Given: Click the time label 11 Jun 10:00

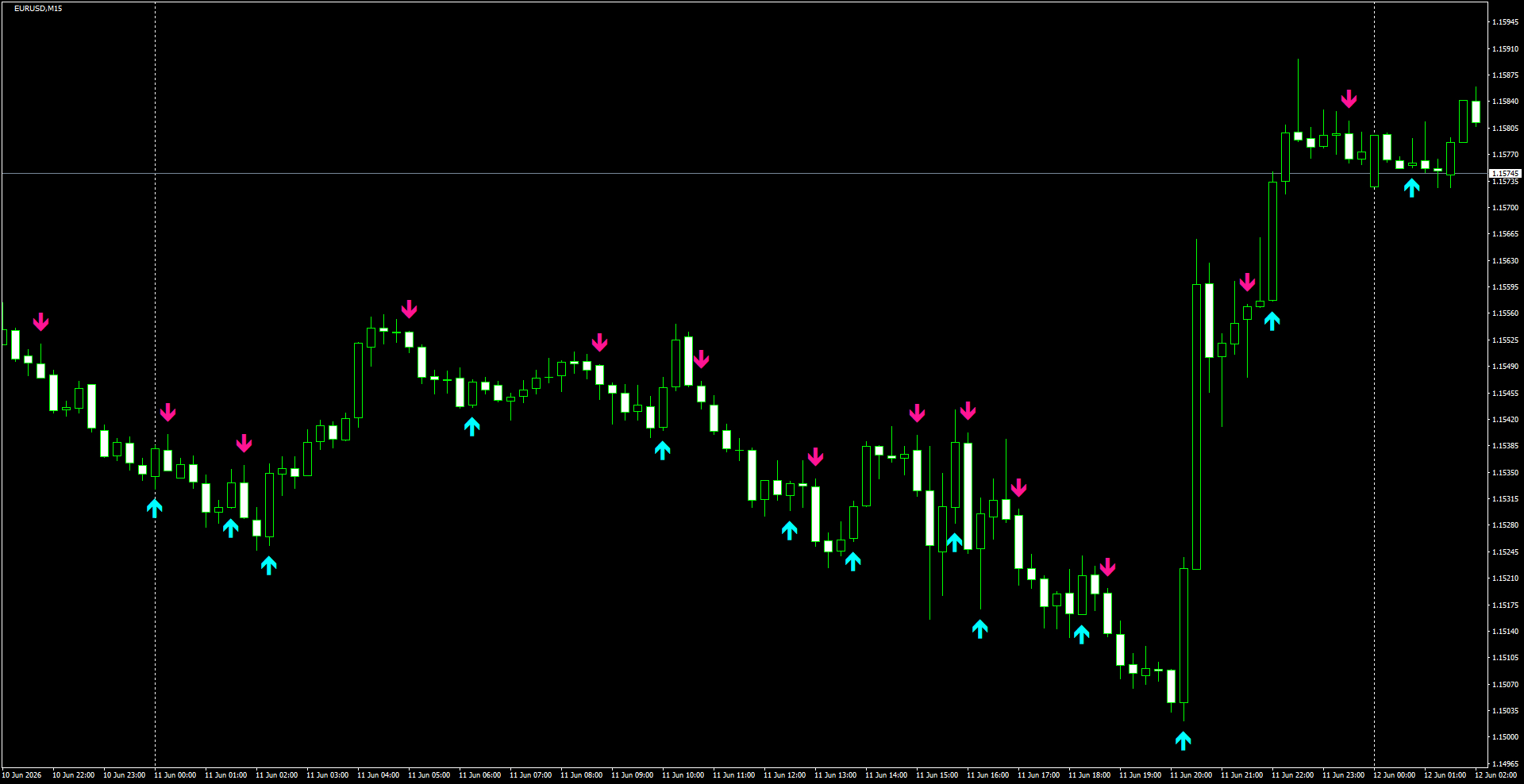Looking at the screenshot, I should [683, 775].
